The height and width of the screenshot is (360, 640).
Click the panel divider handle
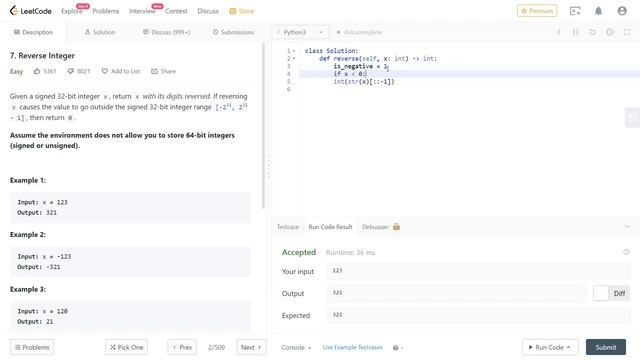click(x=269, y=167)
